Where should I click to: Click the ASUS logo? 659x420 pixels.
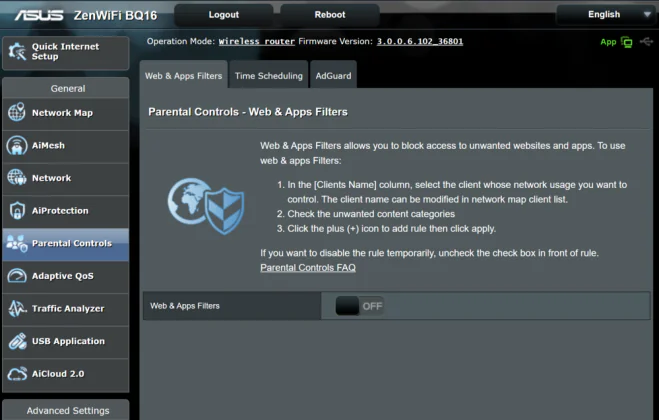(x=39, y=16)
